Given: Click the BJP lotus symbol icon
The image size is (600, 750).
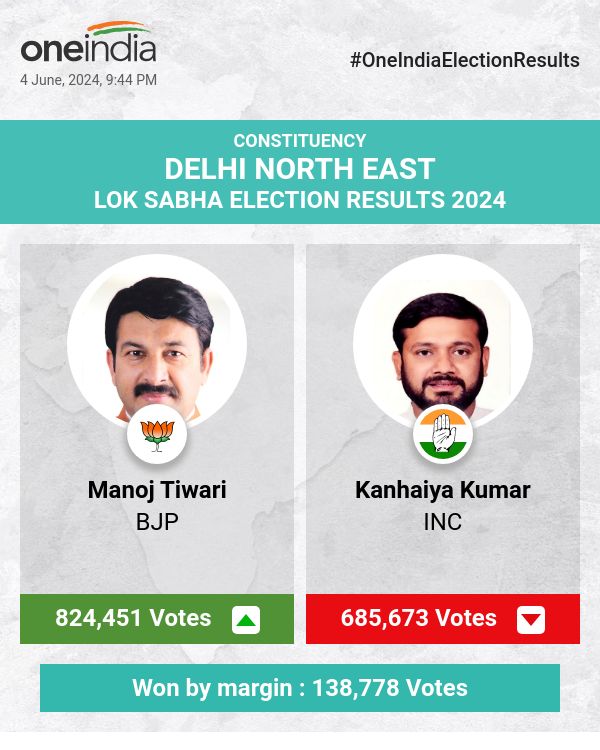Looking at the screenshot, I should [x=157, y=434].
